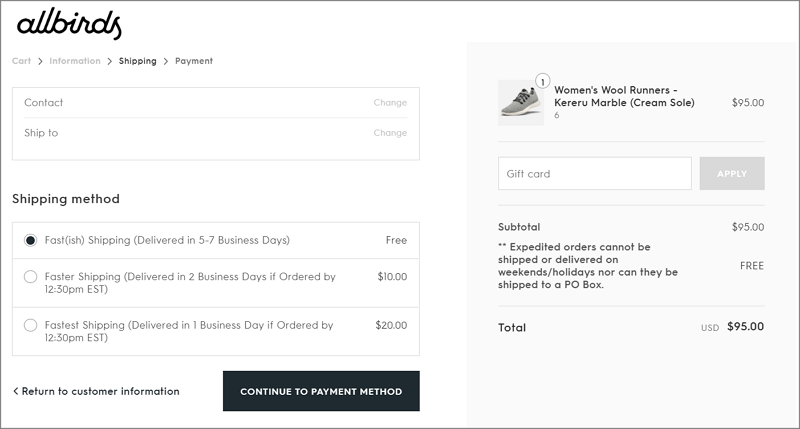800x429 pixels.
Task: Click the USD $95.00 total amount
Action: [732, 326]
